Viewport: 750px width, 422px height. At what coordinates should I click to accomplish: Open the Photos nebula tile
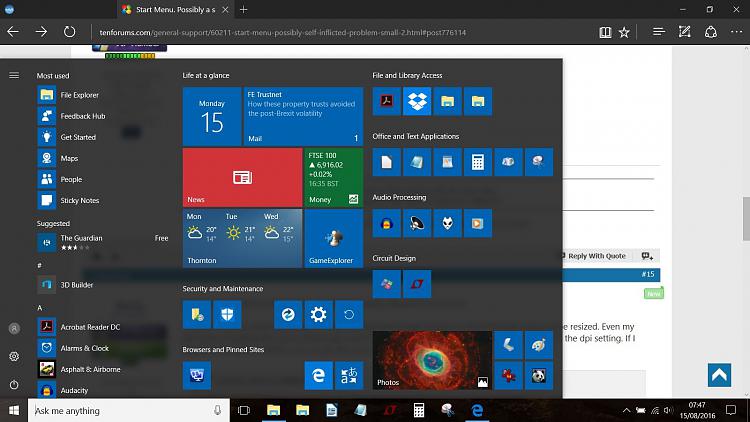[x=432, y=360]
